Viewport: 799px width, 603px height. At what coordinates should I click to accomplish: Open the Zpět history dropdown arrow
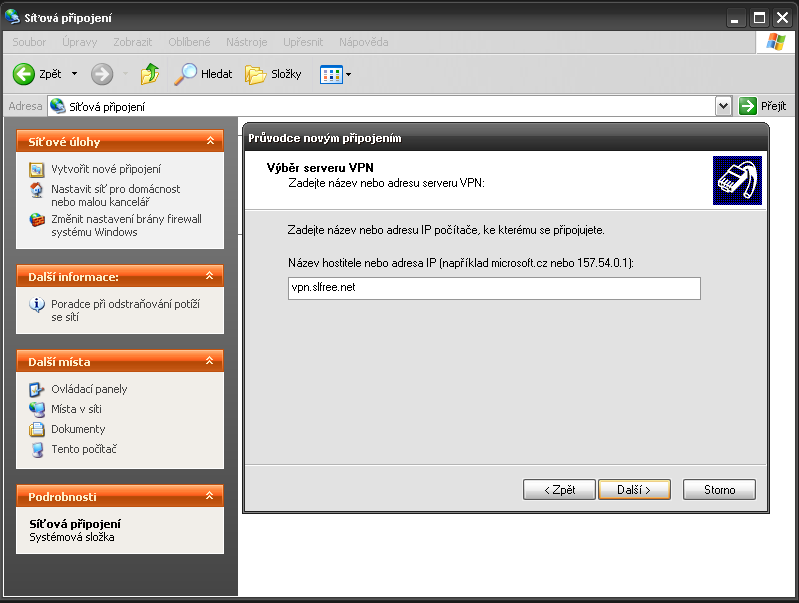point(74,74)
